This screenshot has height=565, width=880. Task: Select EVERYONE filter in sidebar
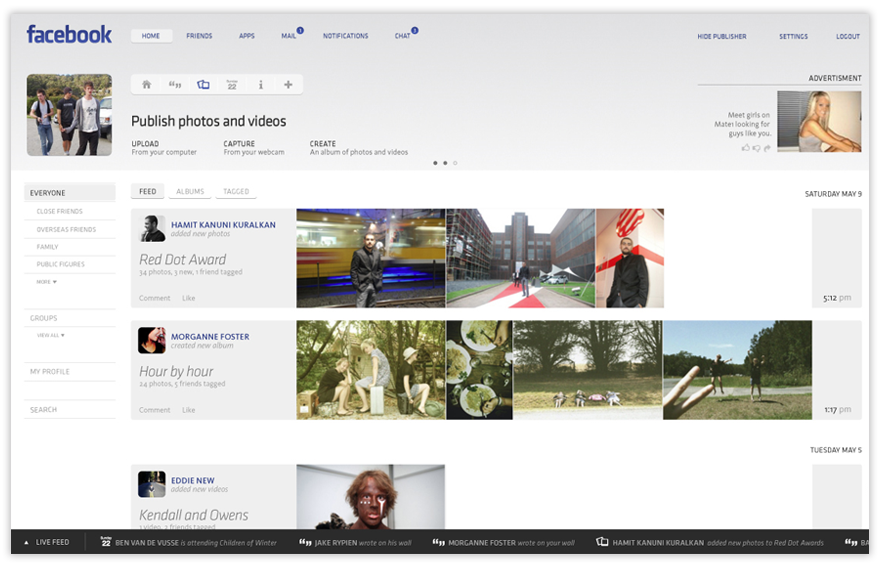tap(70, 192)
